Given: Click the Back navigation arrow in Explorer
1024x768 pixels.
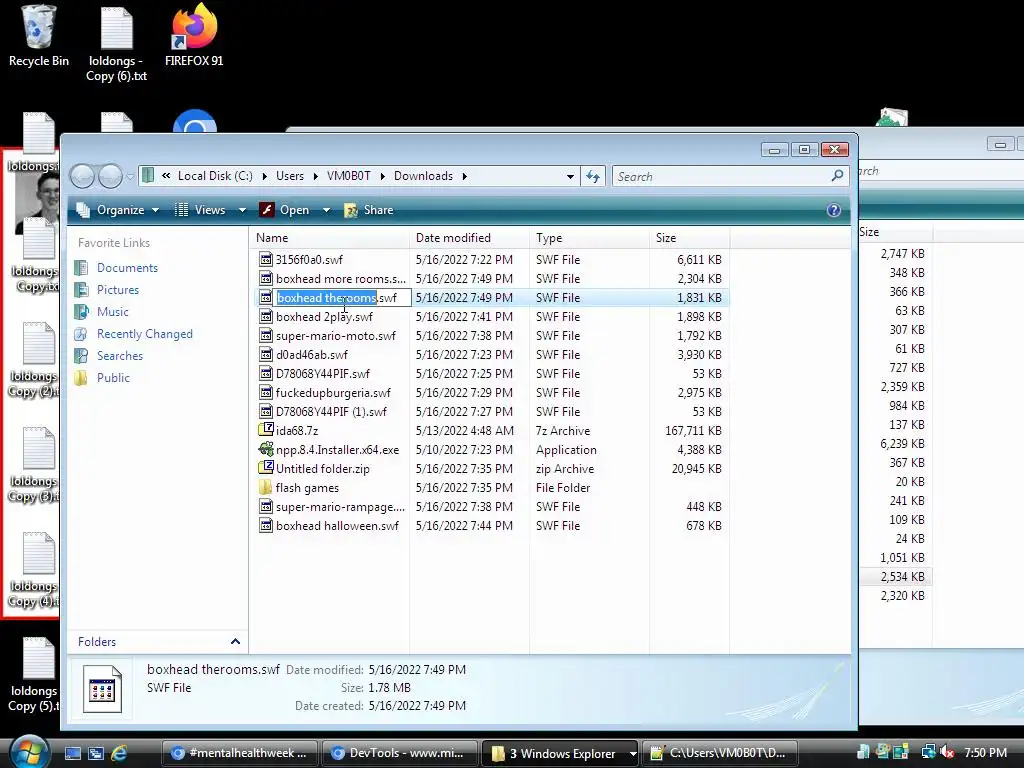Looking at the screenshot, I should coord(82,176).
